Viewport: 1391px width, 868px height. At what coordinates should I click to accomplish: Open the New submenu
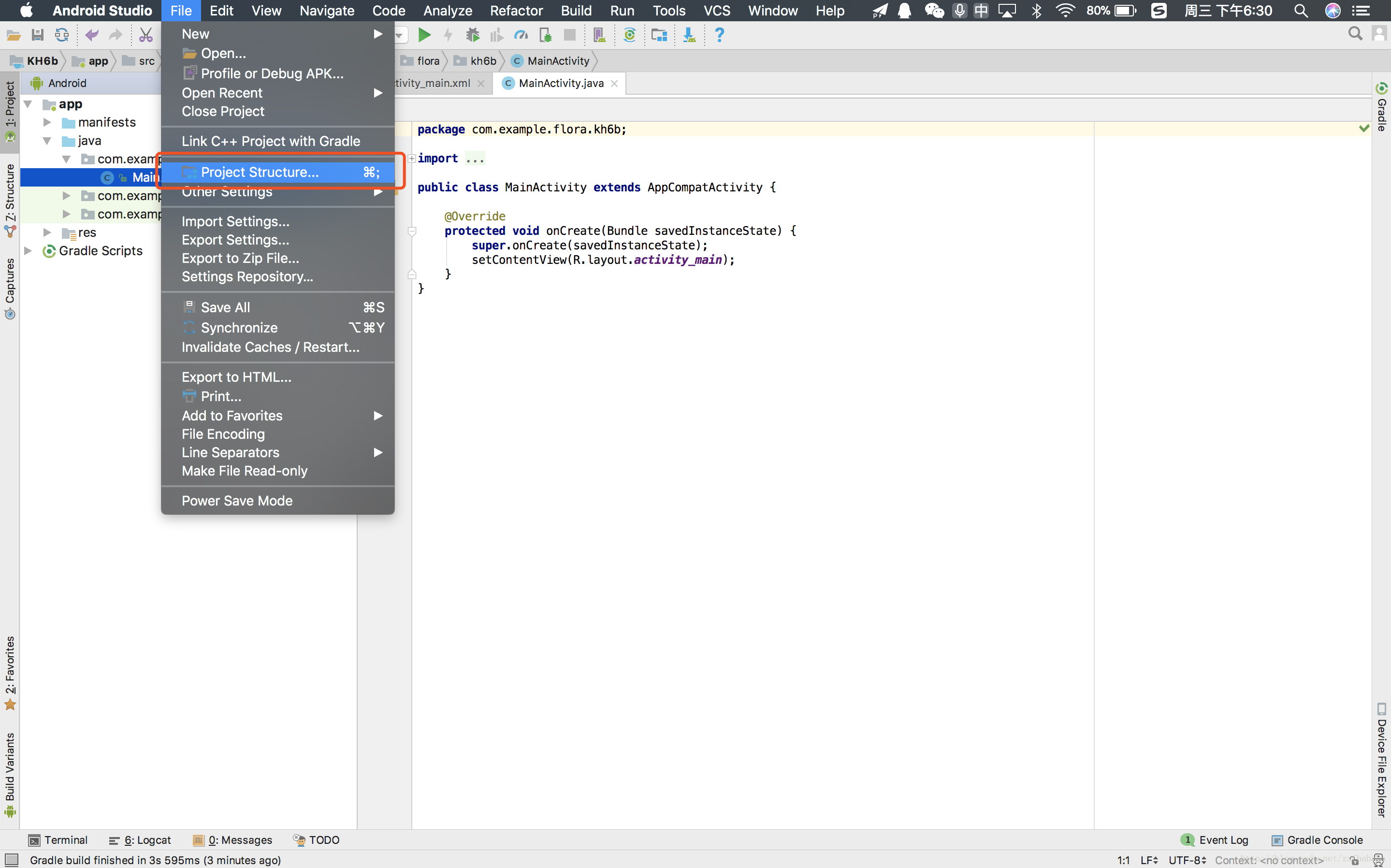[278, 34]
